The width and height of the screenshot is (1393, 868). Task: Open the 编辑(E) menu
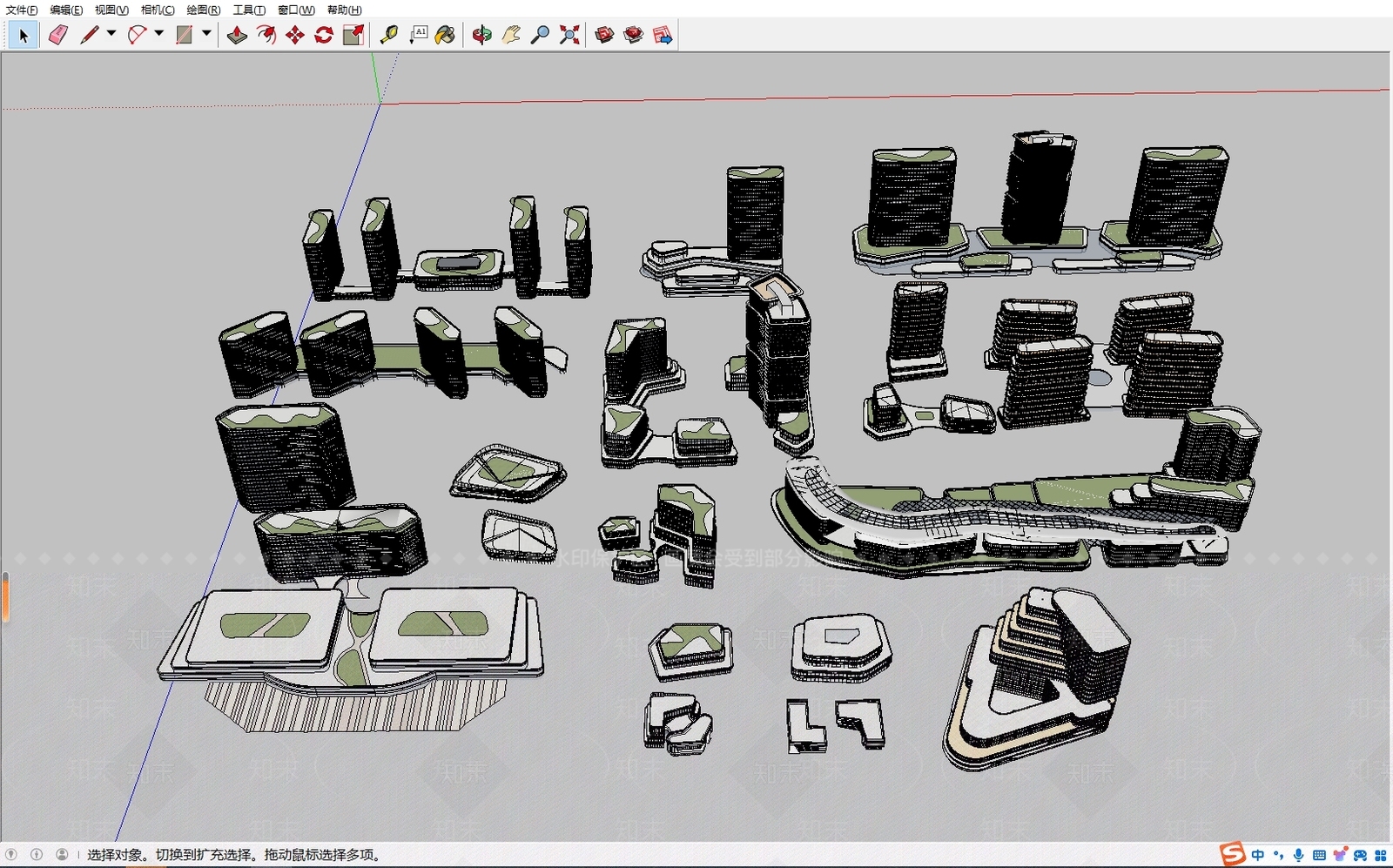pos(66,10)
